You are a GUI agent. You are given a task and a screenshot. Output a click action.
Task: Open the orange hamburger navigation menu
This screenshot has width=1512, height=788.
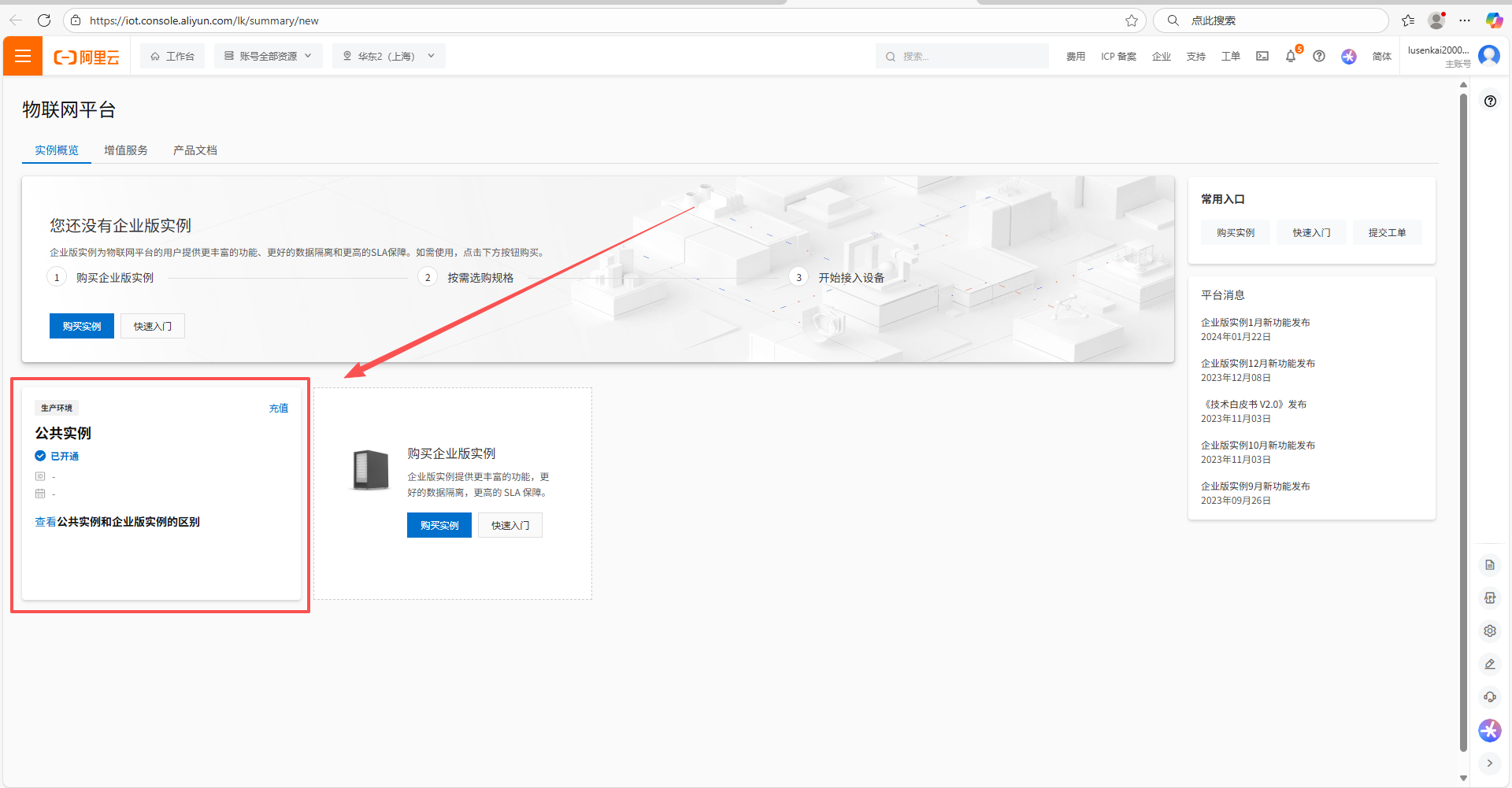coord(23,56)
